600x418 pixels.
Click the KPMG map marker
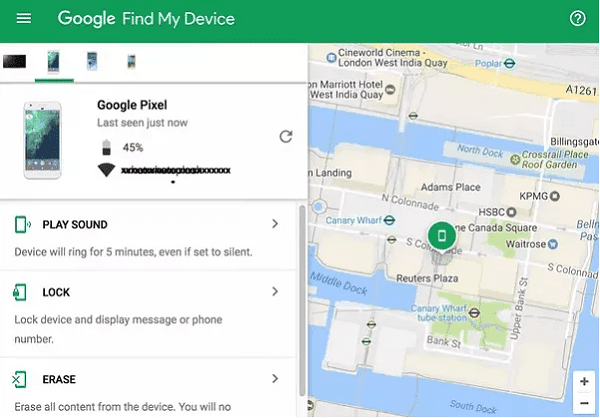click(554, 196)
